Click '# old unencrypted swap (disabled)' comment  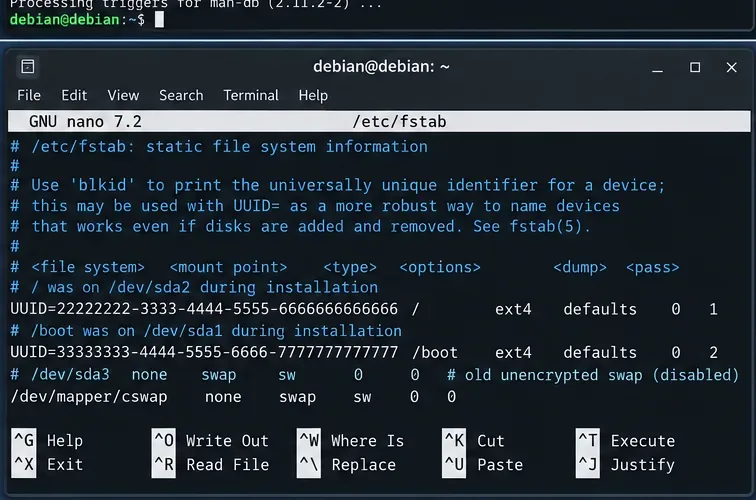pyautogui.click(x=593, y=375)
